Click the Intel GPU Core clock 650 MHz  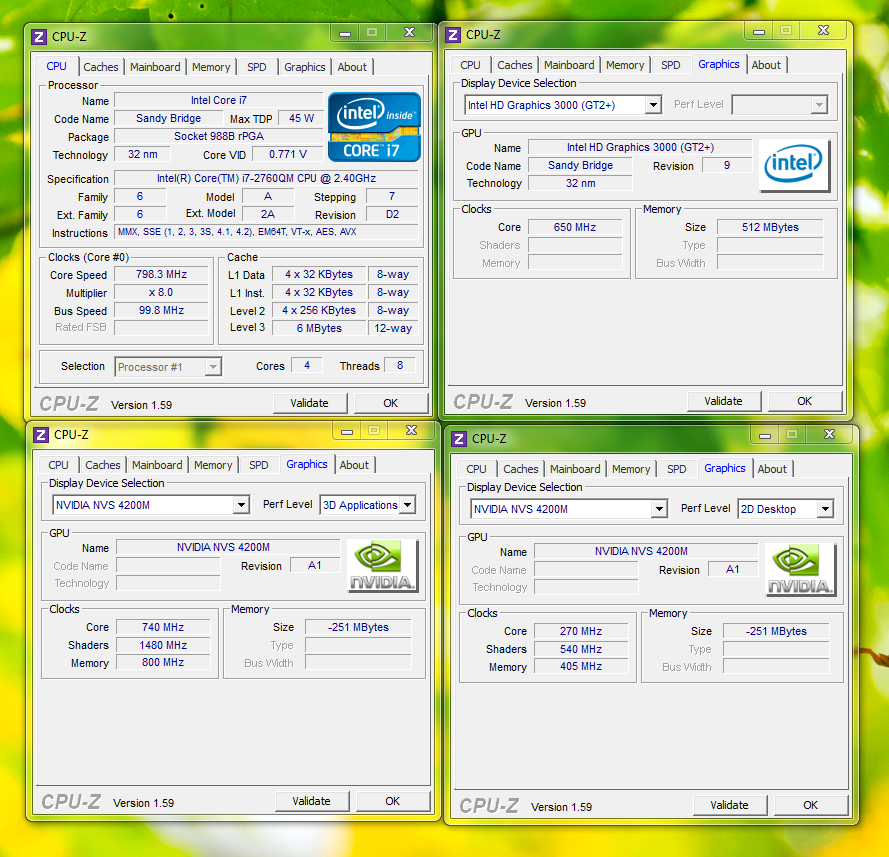(575, 227)
